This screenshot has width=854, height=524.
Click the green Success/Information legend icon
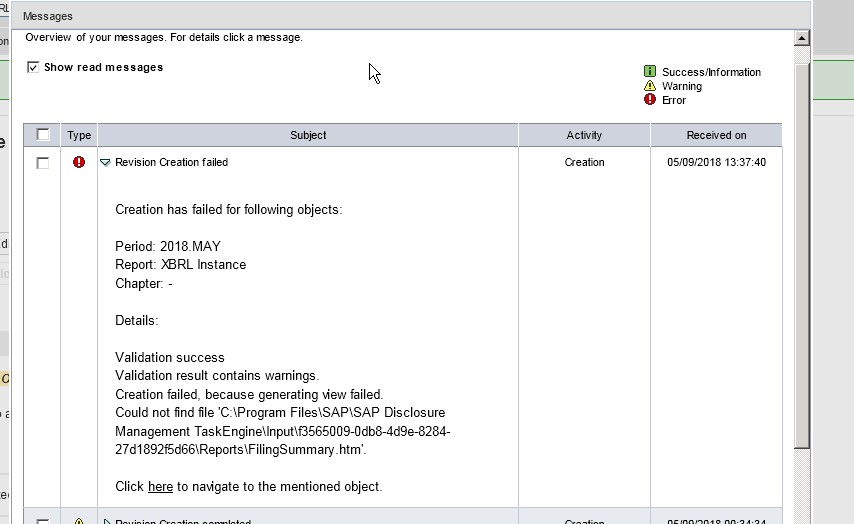(650, 71)
